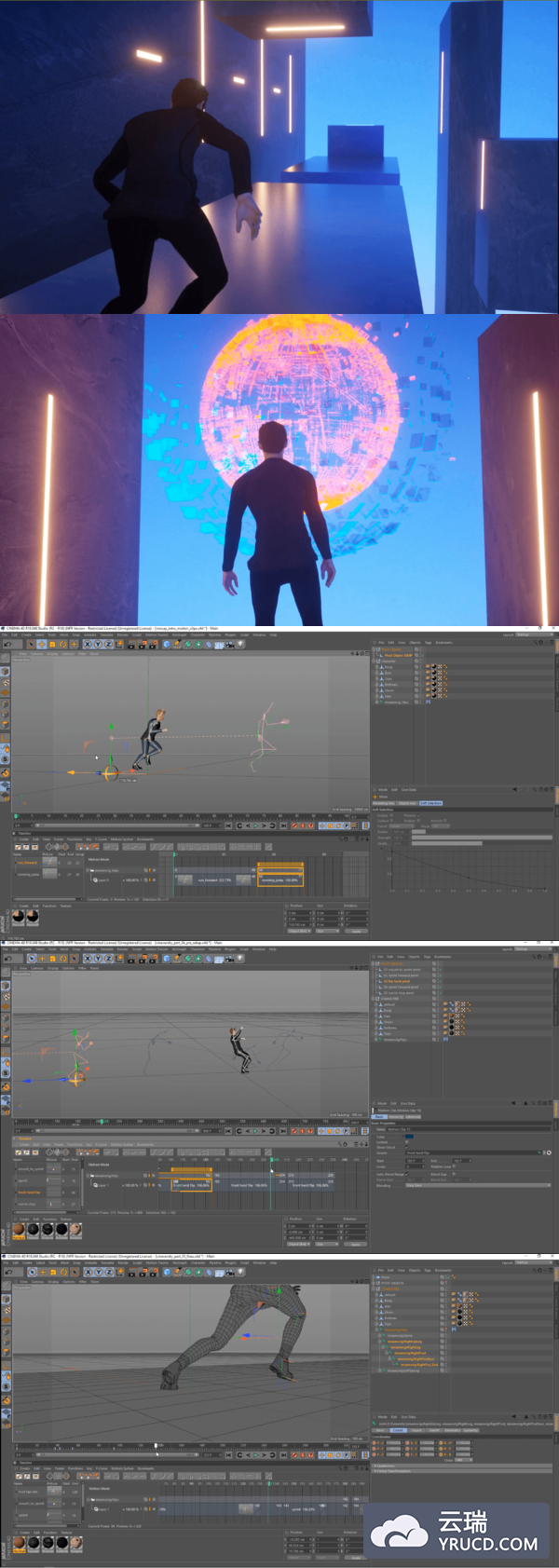Open File menu in running-character window
The width and height of the screenshot is (559, 1568).
click(x=5, y=634)
